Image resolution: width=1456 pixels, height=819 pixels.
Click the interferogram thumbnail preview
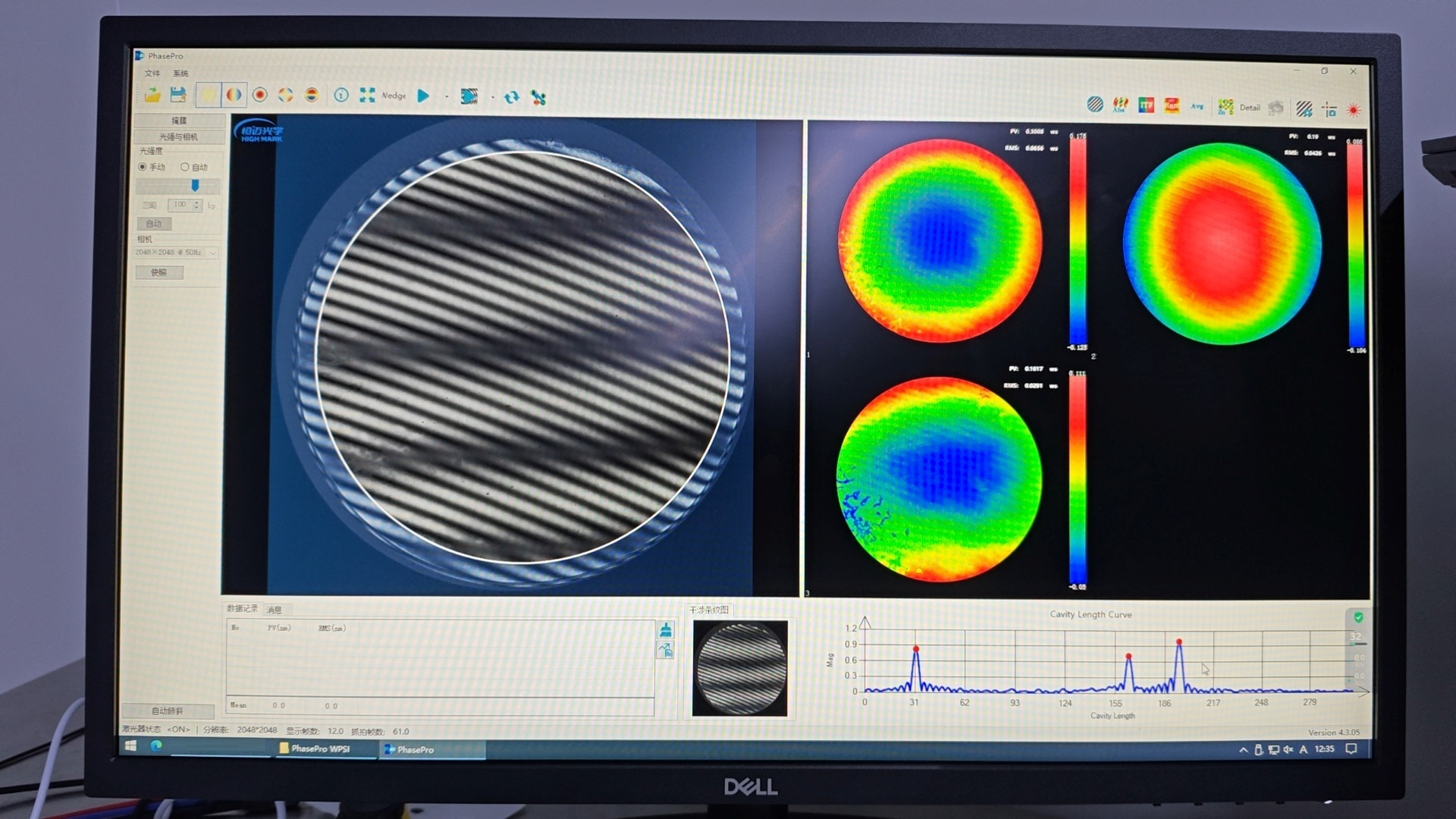[740, 668]
